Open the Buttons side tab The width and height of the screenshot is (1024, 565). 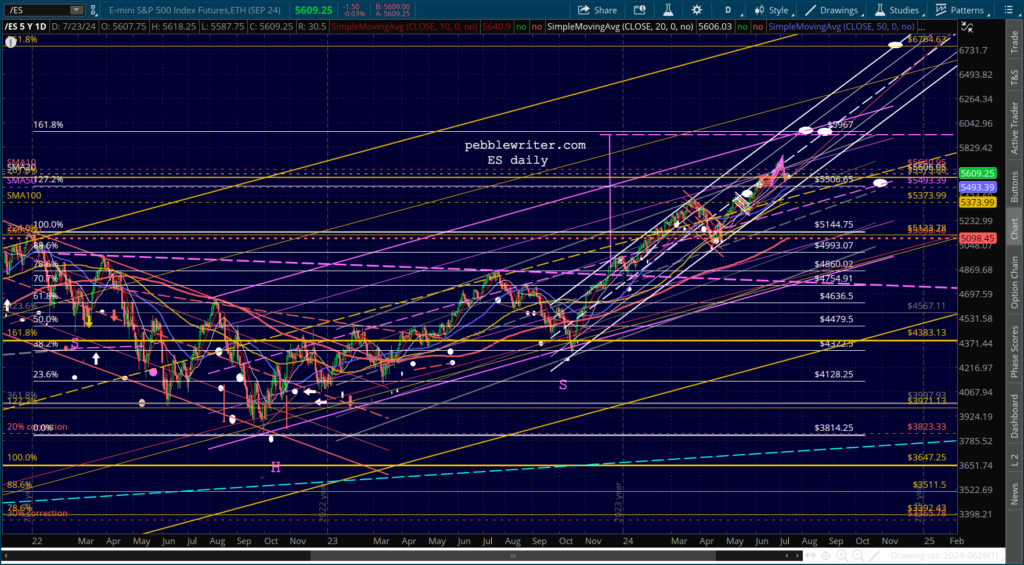1014,186
